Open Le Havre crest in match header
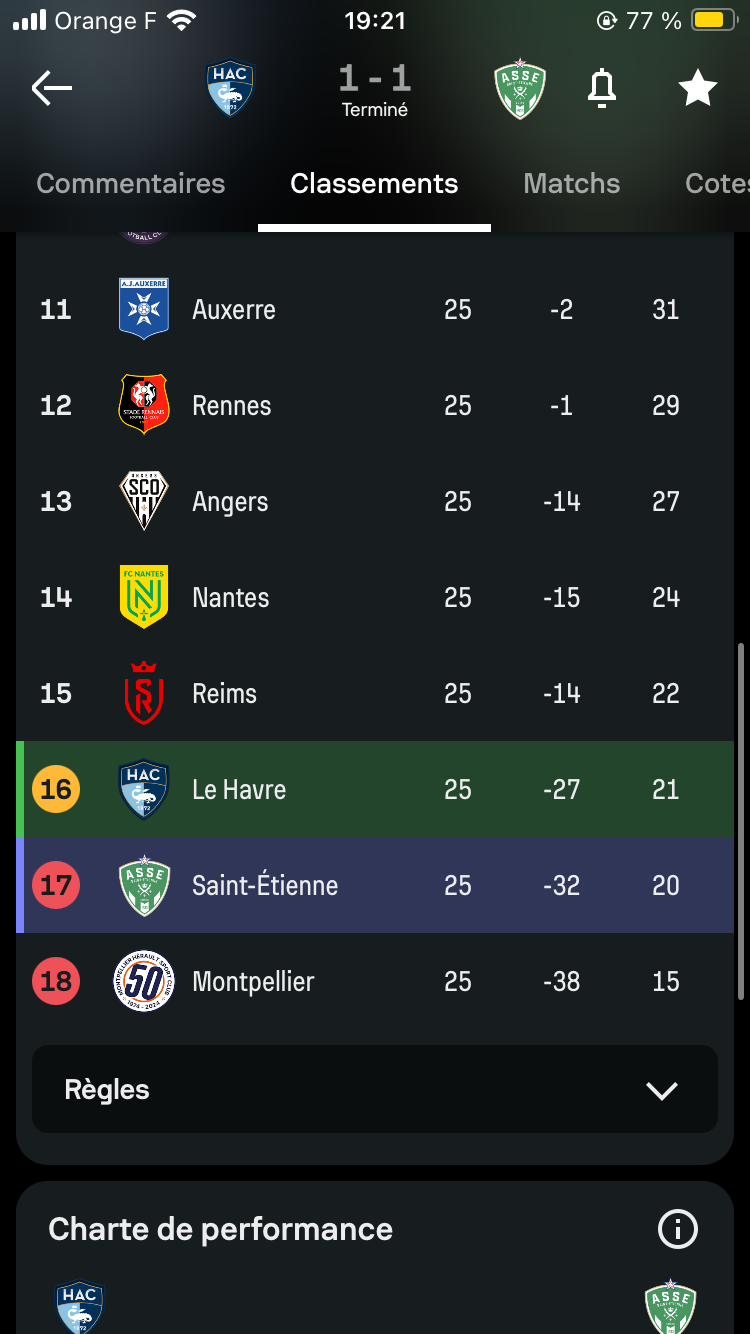 [230, 89]
